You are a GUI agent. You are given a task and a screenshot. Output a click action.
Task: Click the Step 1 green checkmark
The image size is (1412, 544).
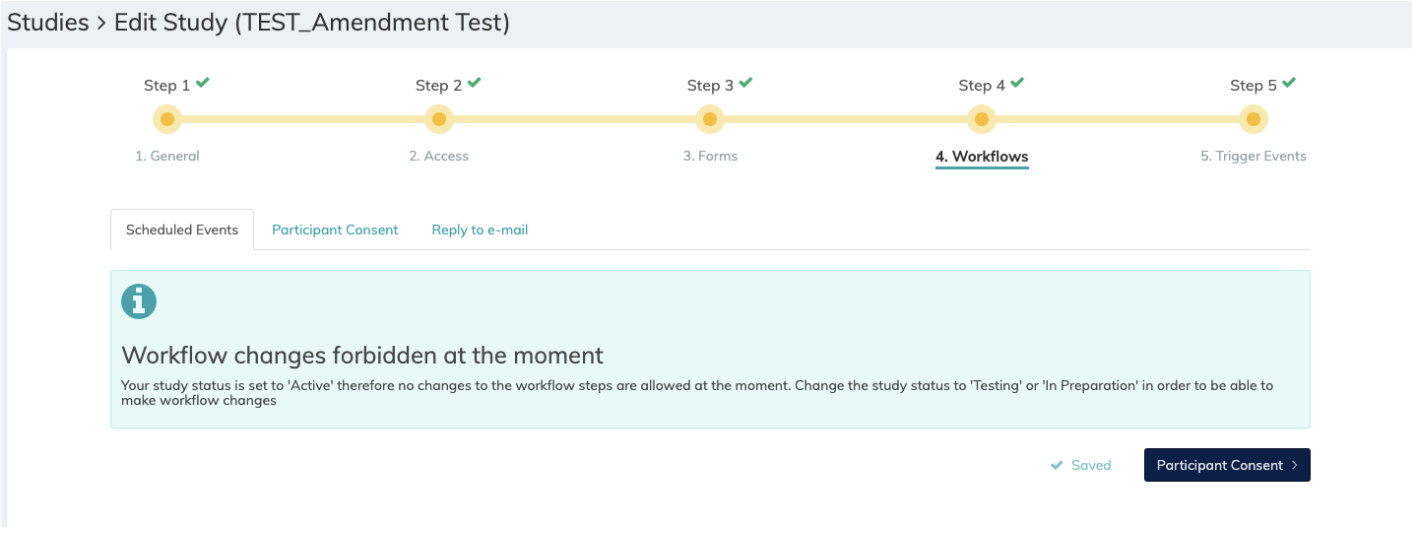point(203,84)
